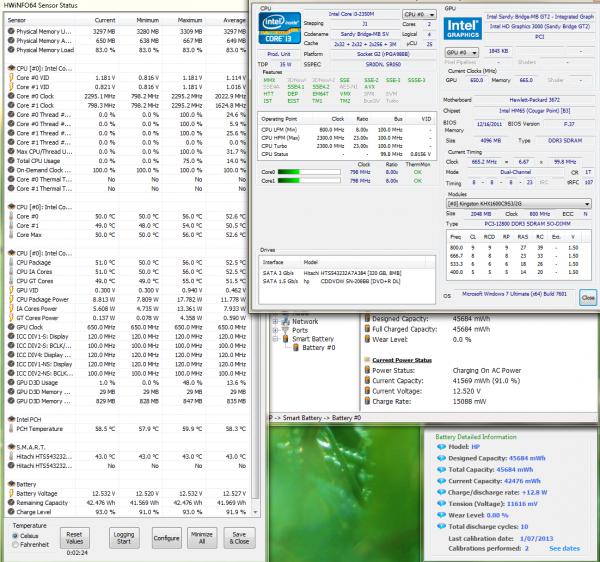Viewport: 600px width, 562px height.
Task: Click the Core0 usage progress bar
Action: pyautogui.click(x=309, y=172)
